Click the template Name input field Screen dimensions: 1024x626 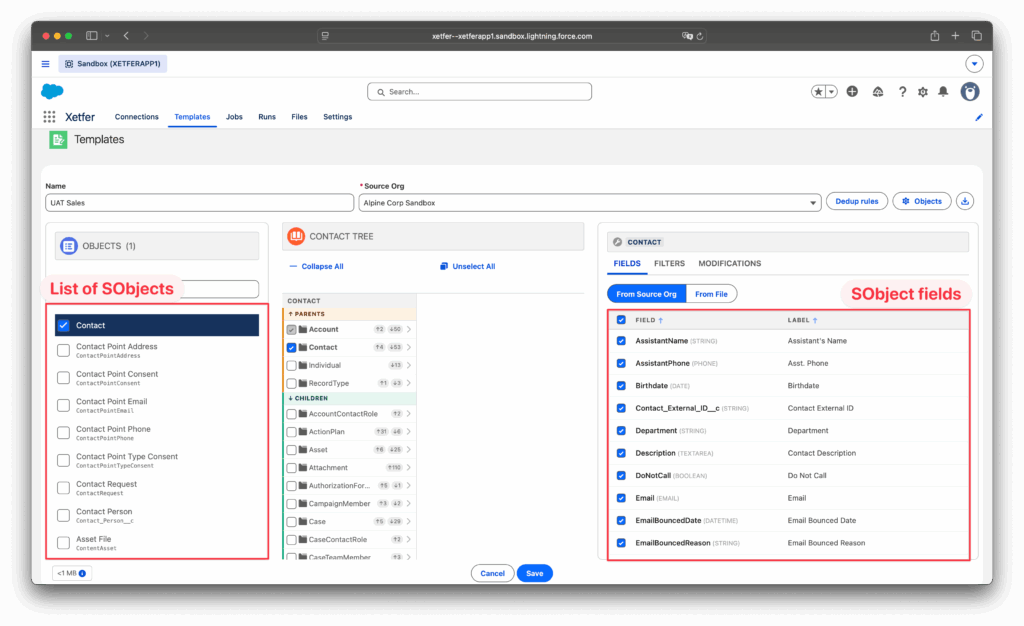click(x=199, y=203)
